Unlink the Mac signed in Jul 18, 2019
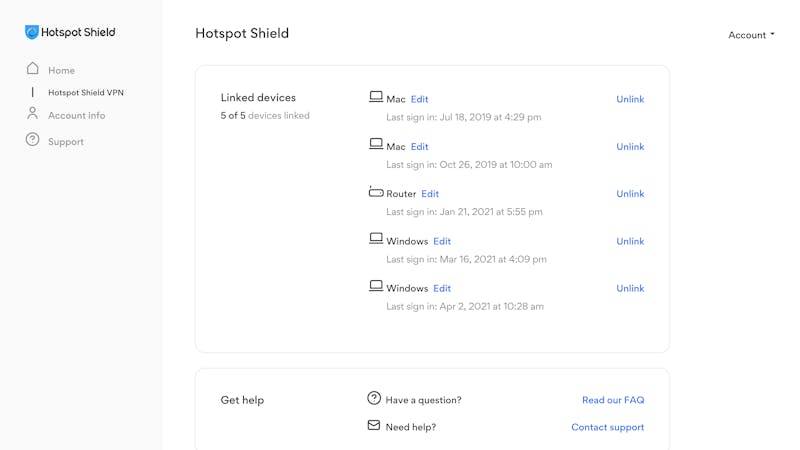This screenshot has width=800, height=450. [x=630, y=99]
